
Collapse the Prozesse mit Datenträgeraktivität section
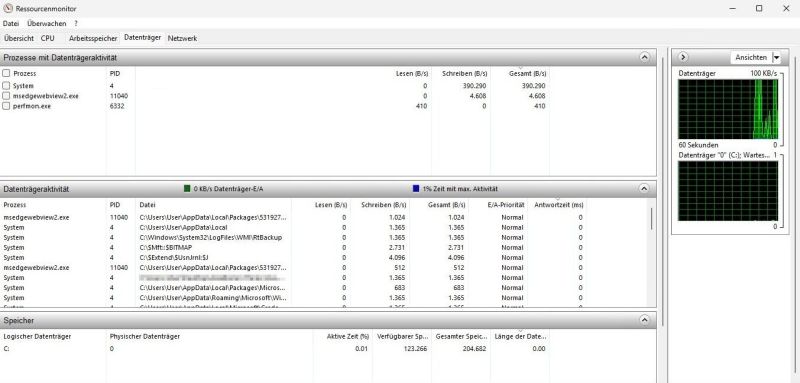[644, 58]
